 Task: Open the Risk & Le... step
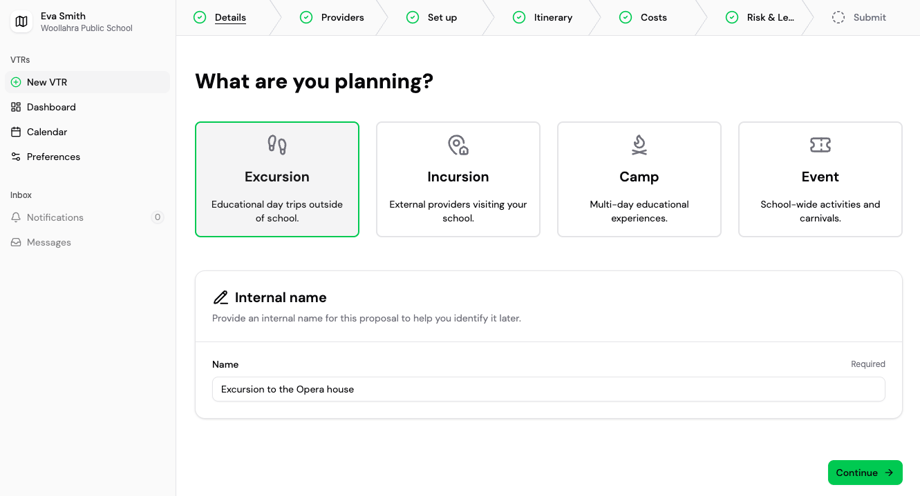click(x=760, y=17)
